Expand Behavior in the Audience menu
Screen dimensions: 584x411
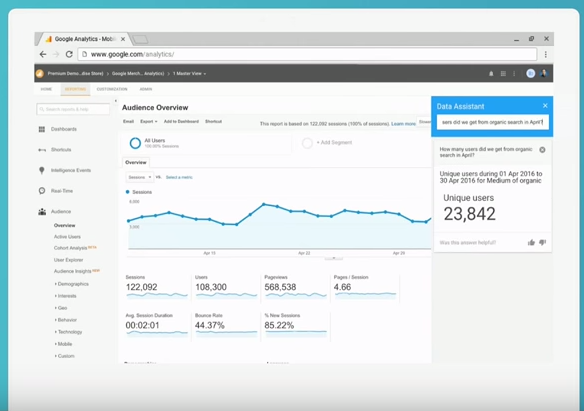pyautogui.click(x=66, y=320)
